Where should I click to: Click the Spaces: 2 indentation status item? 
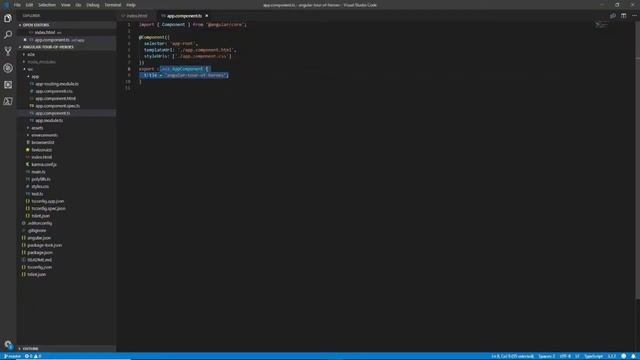click(x=547, y=356)
